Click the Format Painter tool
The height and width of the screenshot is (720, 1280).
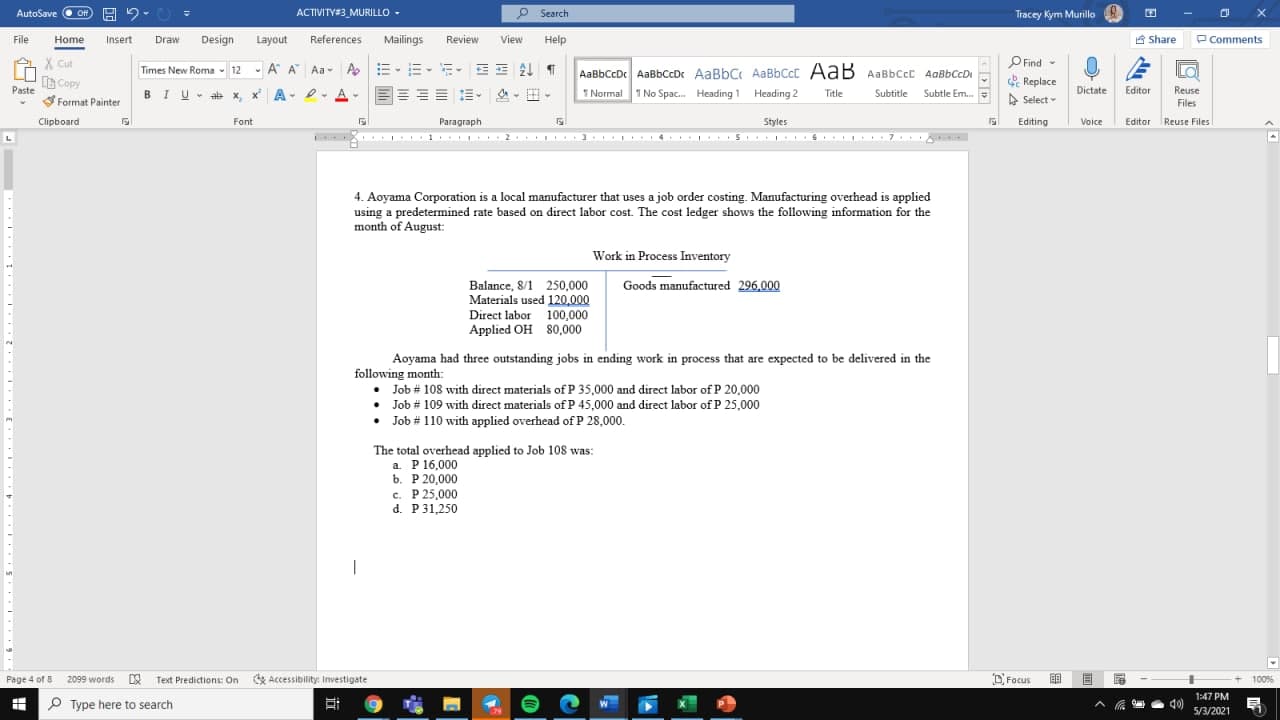coord(81,102)
